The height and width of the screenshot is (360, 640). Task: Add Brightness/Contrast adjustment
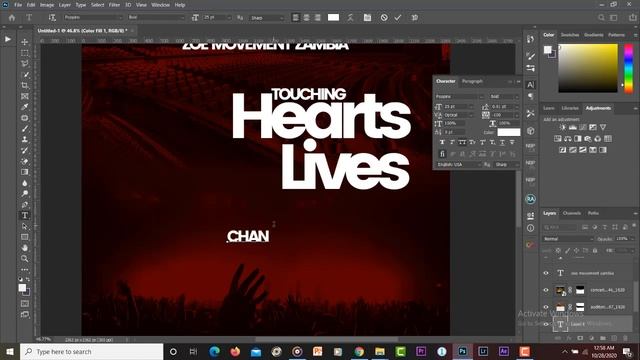[x=563, y=127]
